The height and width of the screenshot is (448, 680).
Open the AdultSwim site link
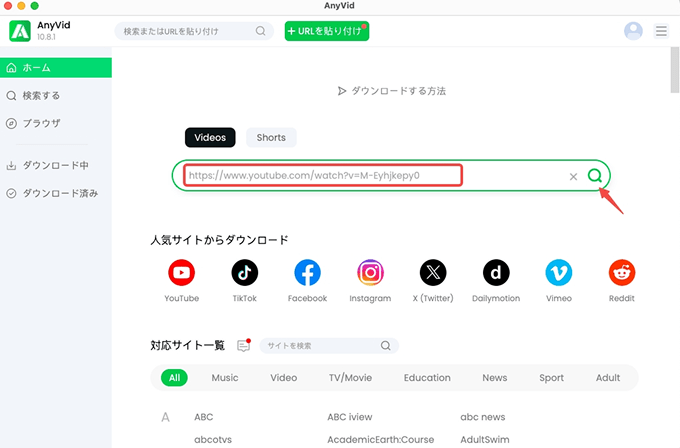tap(485, 439)
